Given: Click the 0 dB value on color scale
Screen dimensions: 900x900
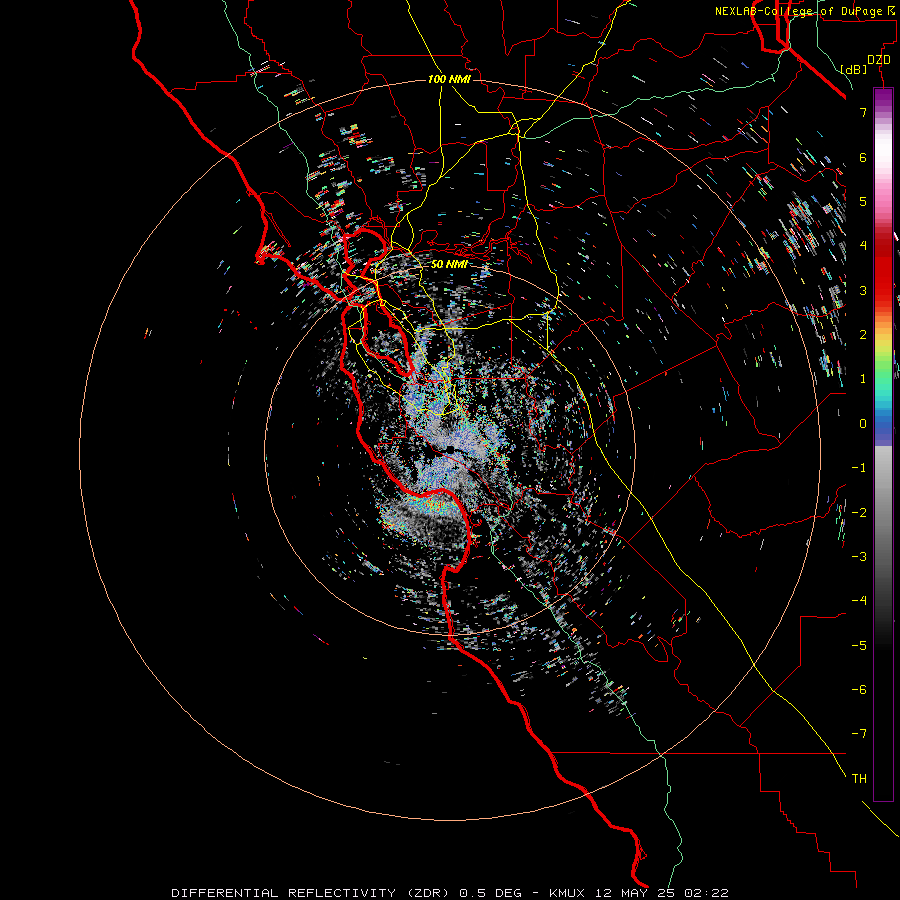Looking at the screenshot, I should (x=863, y=424).
